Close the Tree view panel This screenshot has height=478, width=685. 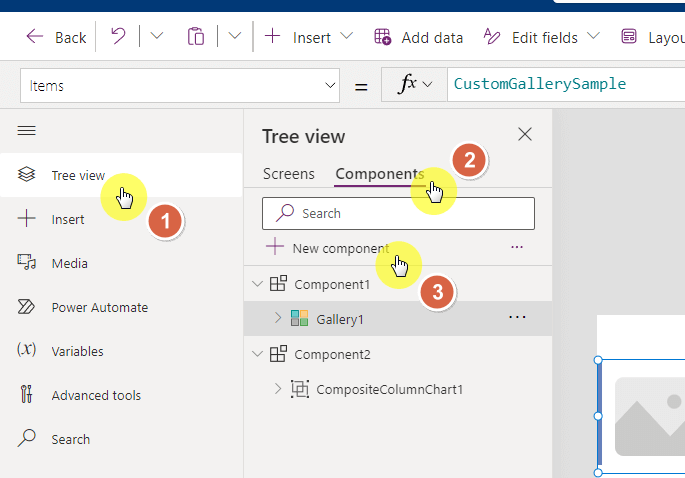pyautogui.click(x=525, y=134)
